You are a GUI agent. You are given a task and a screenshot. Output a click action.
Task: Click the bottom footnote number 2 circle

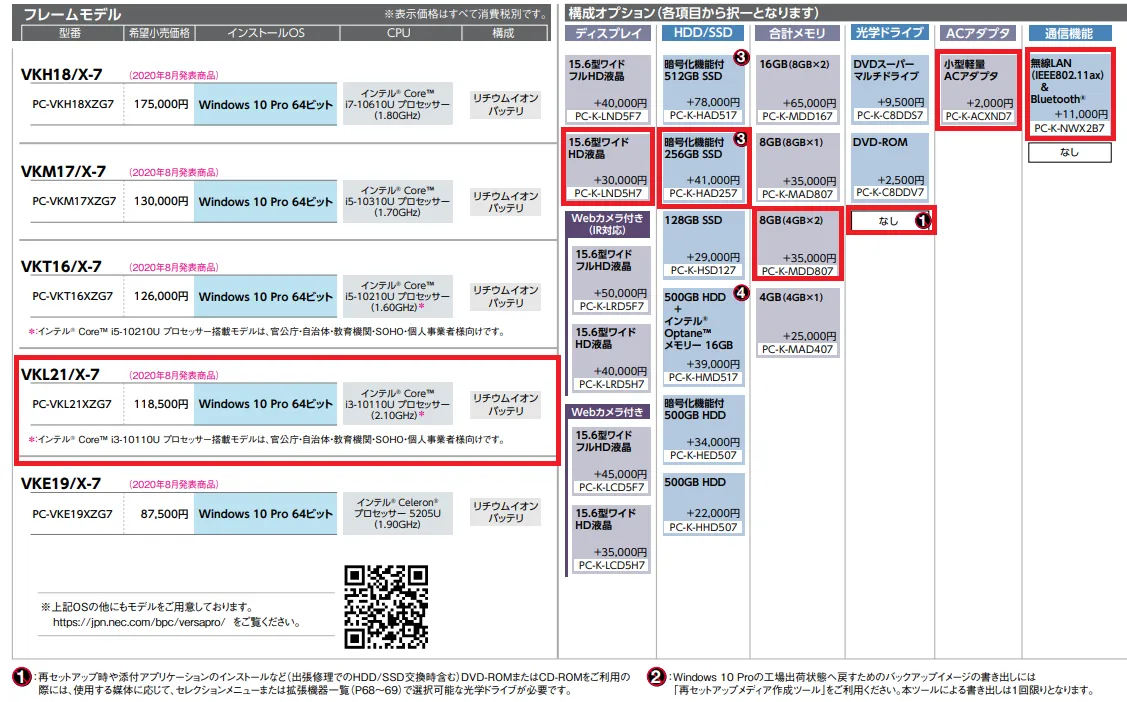click(656, 677)
